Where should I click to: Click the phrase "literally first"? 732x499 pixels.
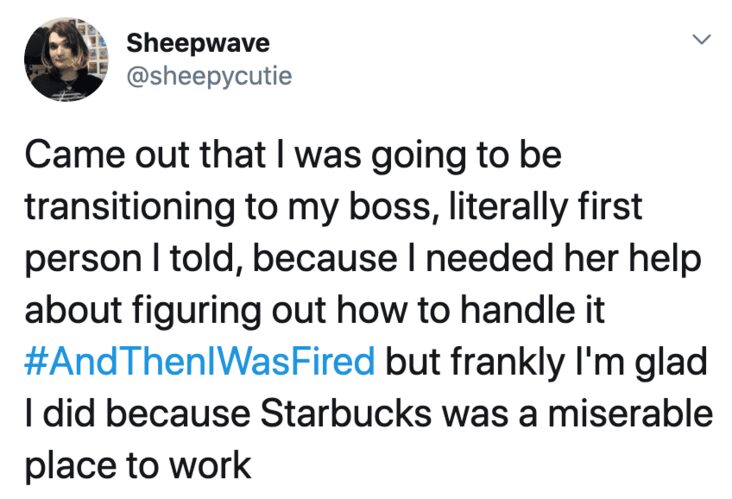pos(545,207)
